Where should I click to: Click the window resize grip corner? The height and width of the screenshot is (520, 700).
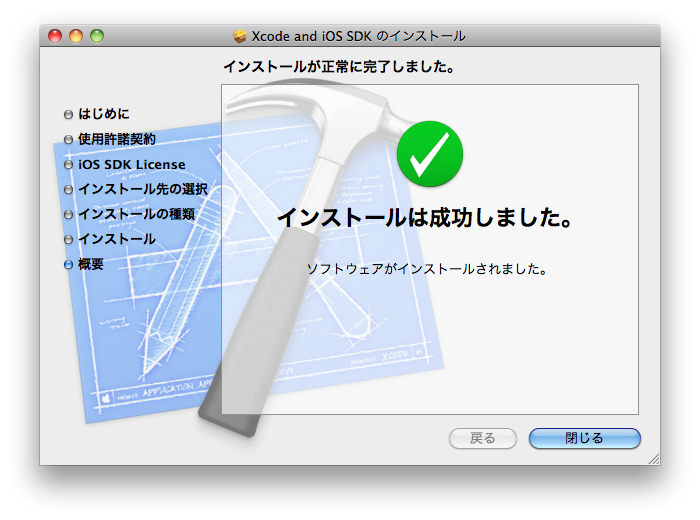click(x=654, y=458)
